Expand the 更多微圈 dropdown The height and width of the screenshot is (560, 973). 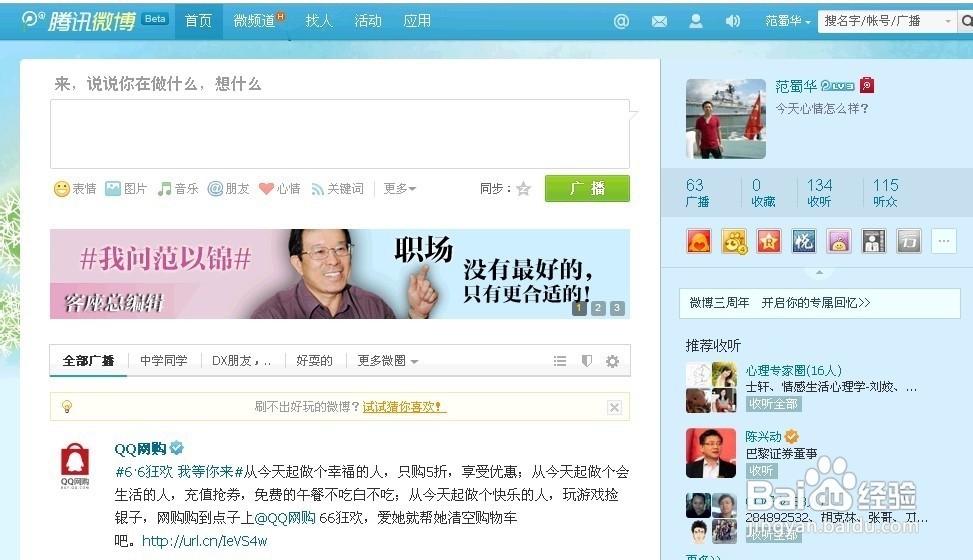388,361
